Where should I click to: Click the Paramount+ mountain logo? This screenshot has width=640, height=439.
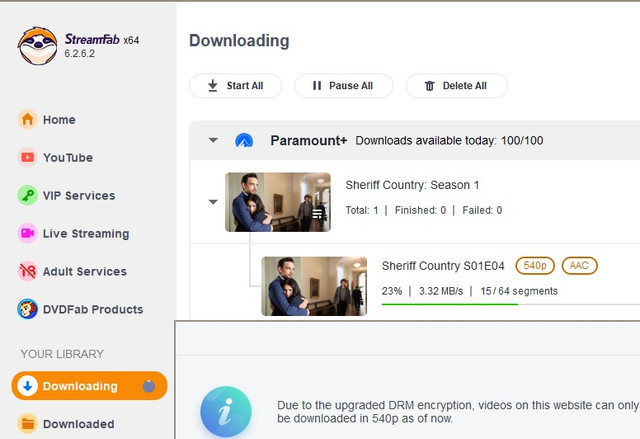click(x=244, y=141)
